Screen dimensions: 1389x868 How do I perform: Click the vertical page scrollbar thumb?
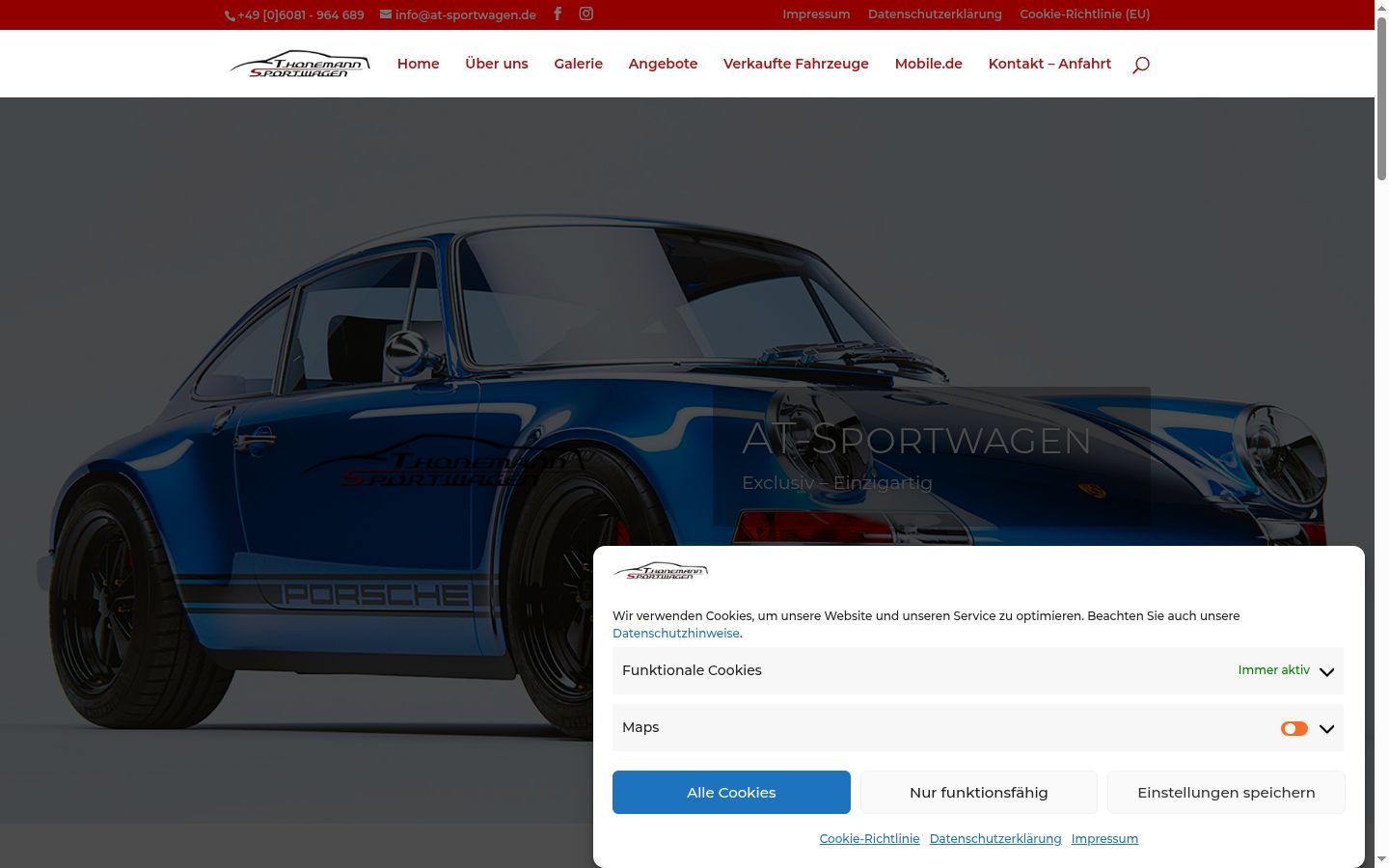(1381, 96)
